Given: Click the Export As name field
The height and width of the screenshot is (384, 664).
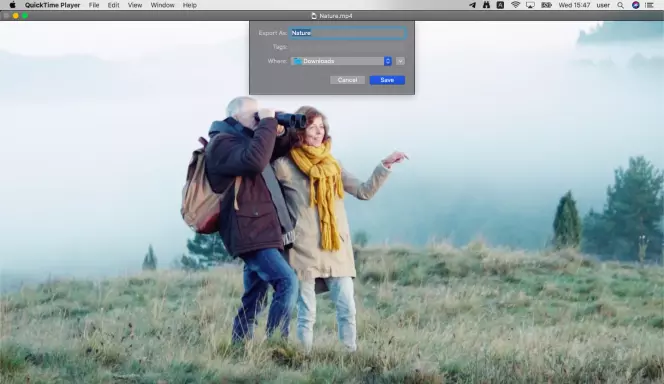Looking at the screenshot, I should [348, 33].
